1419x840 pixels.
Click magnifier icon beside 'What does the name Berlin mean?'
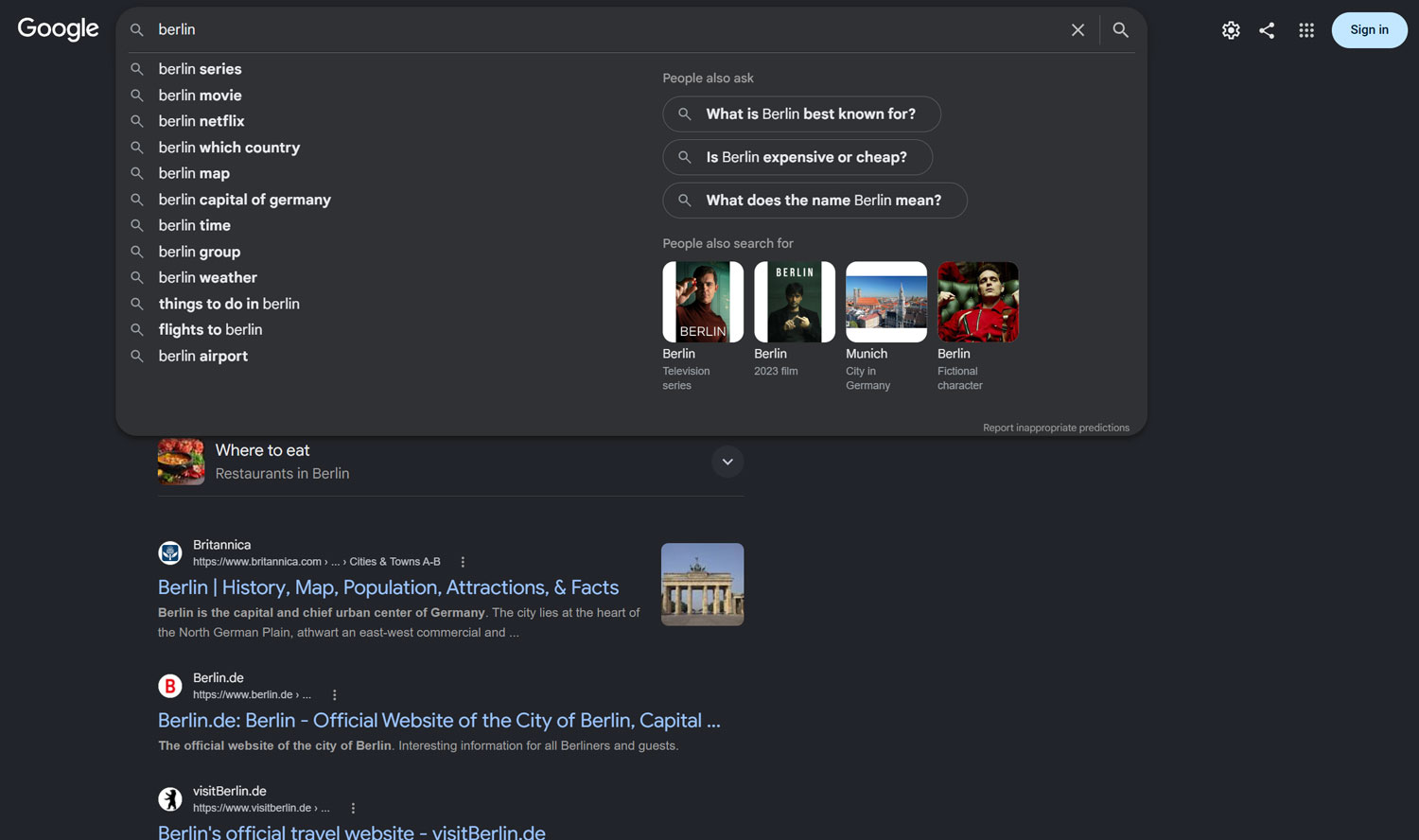(685, 201)
